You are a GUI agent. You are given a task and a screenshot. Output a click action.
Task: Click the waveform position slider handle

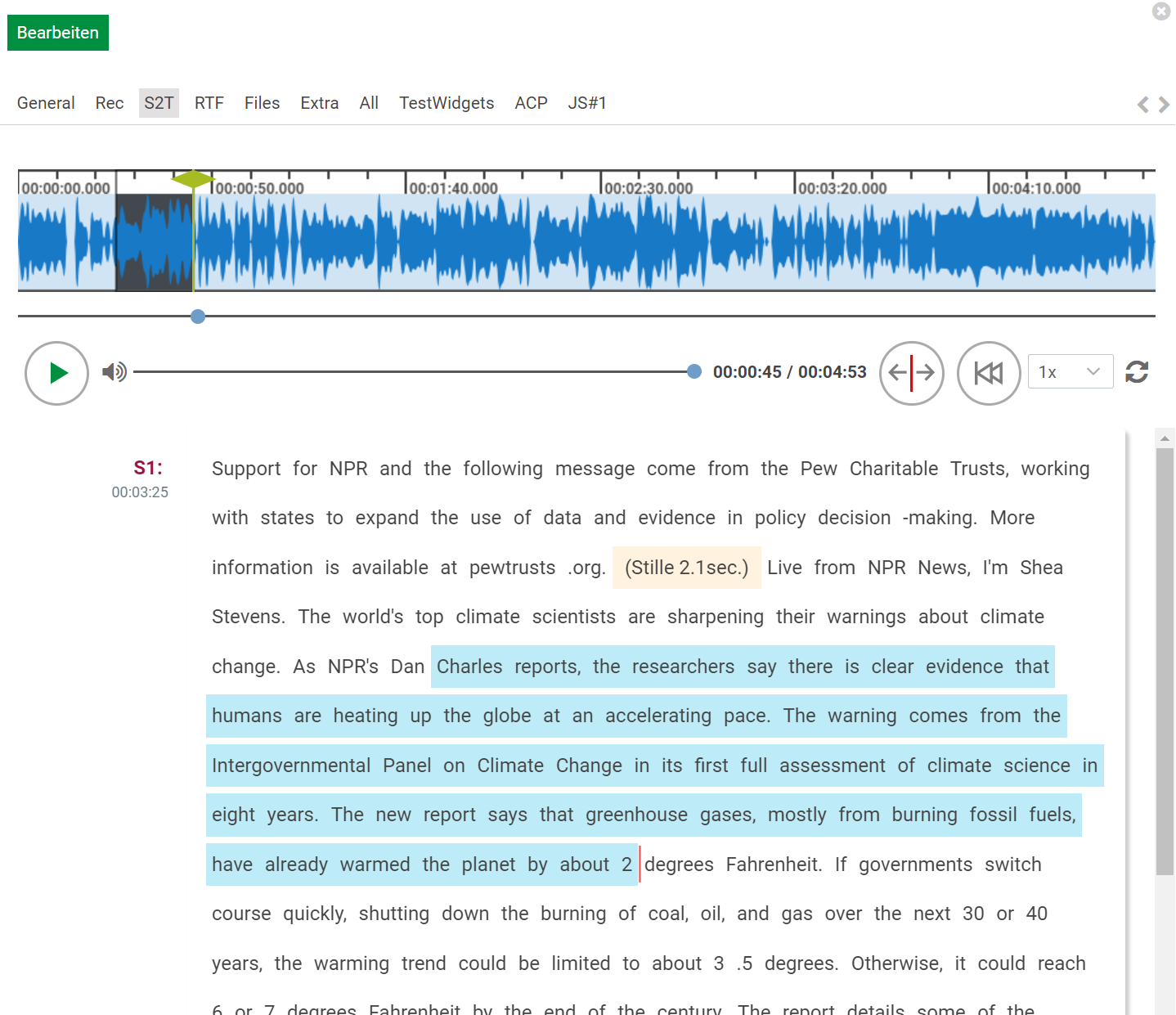(198, 317)
